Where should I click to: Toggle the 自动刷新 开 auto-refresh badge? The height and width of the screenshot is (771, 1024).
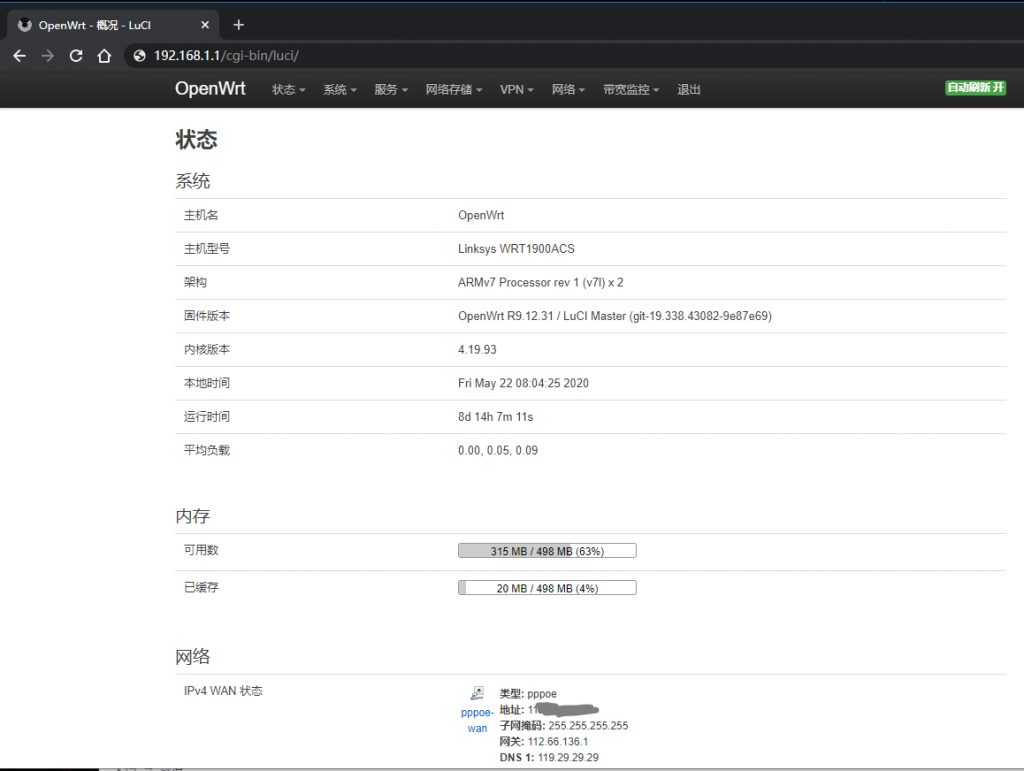pyautogui.click(x=976, y=87)
